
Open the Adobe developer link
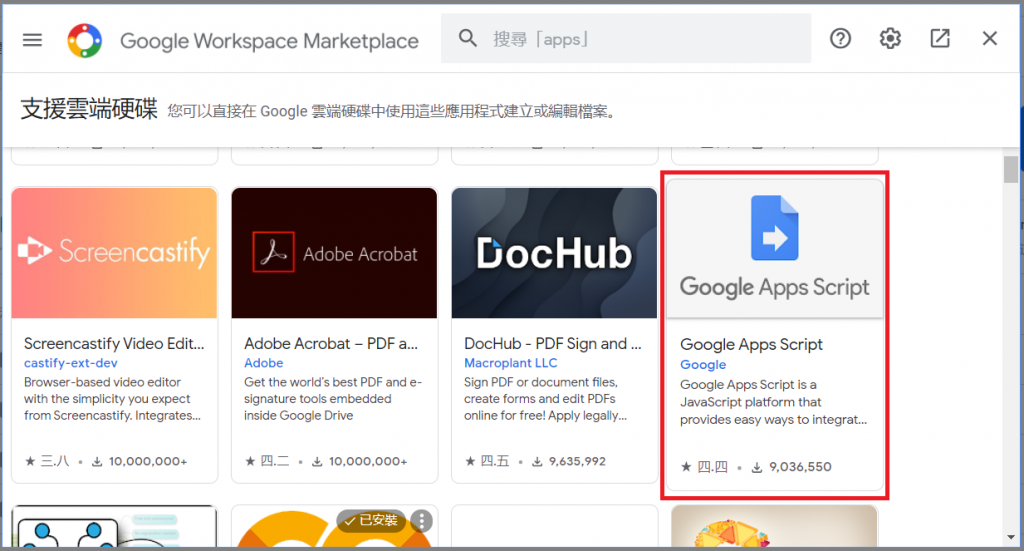point(264,363)
